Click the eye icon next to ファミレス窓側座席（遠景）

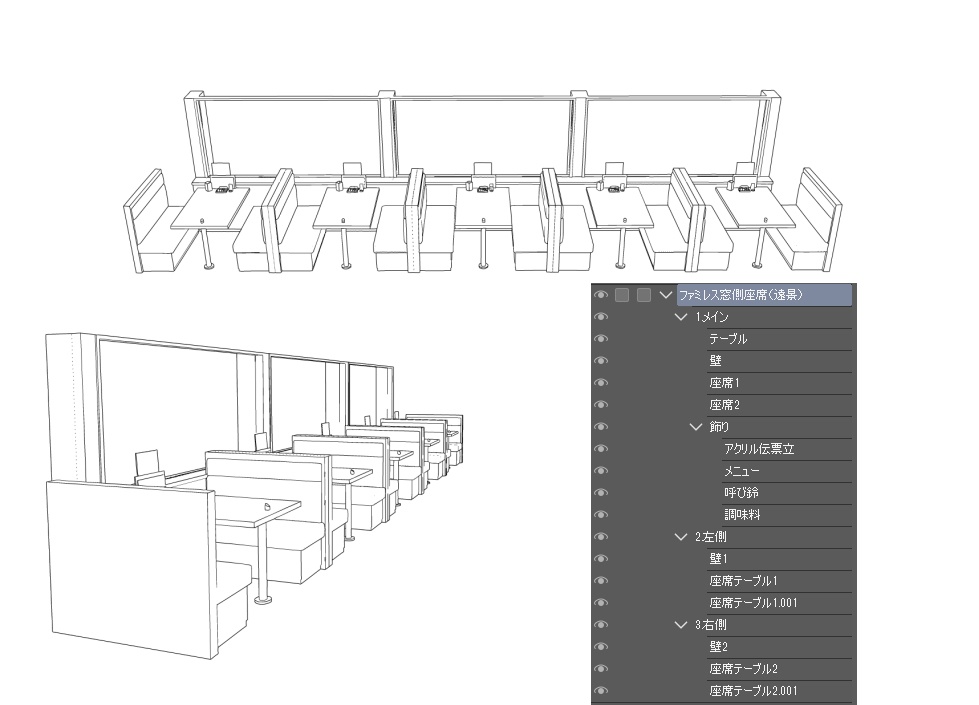pos(600,295)
